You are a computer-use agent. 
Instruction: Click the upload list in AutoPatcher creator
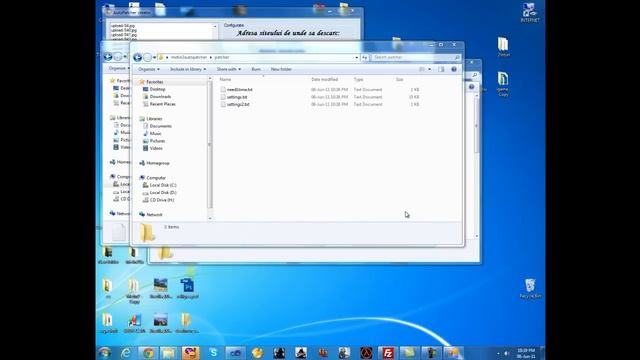click(x=161, y=31)
